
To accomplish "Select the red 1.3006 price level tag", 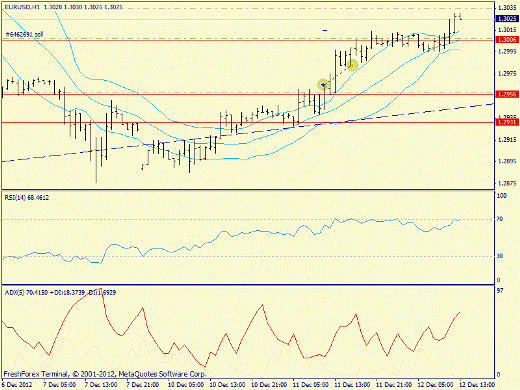I will point(507,40).
